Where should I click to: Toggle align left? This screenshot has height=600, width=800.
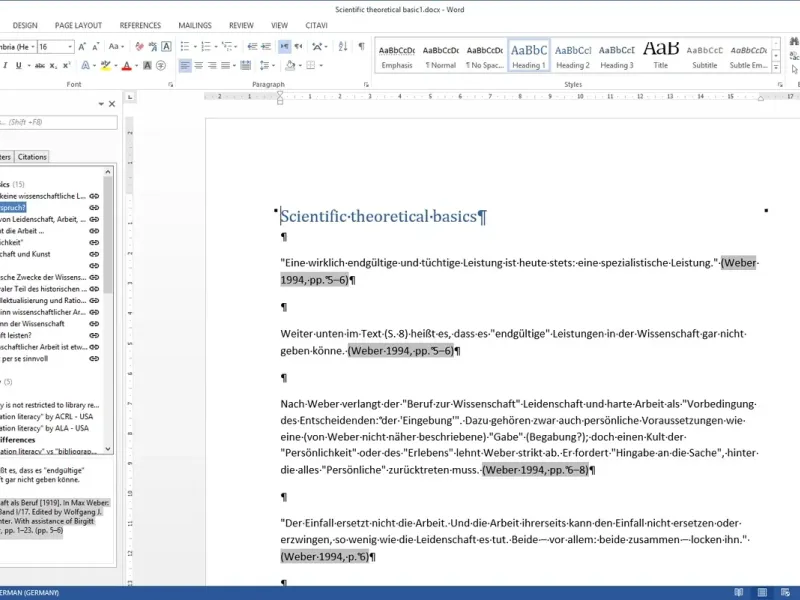185,66
